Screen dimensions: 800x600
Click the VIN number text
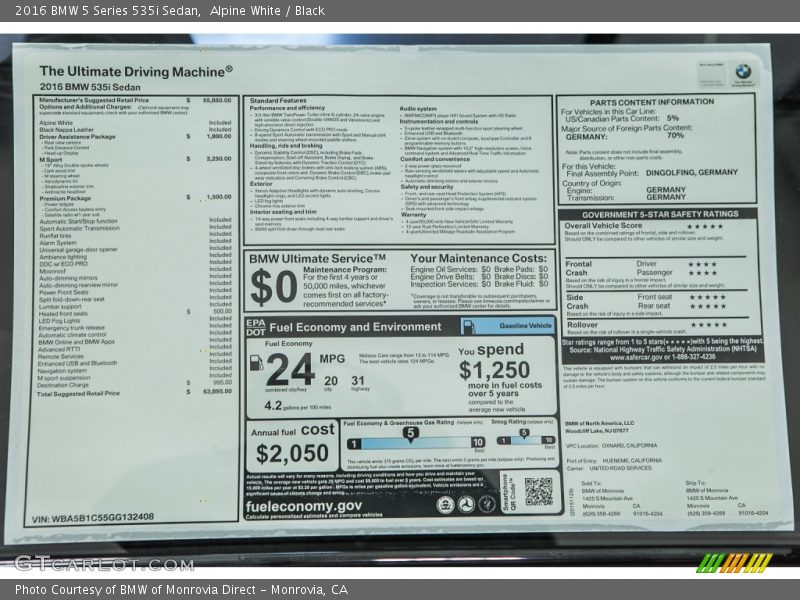tap(92, 518)
